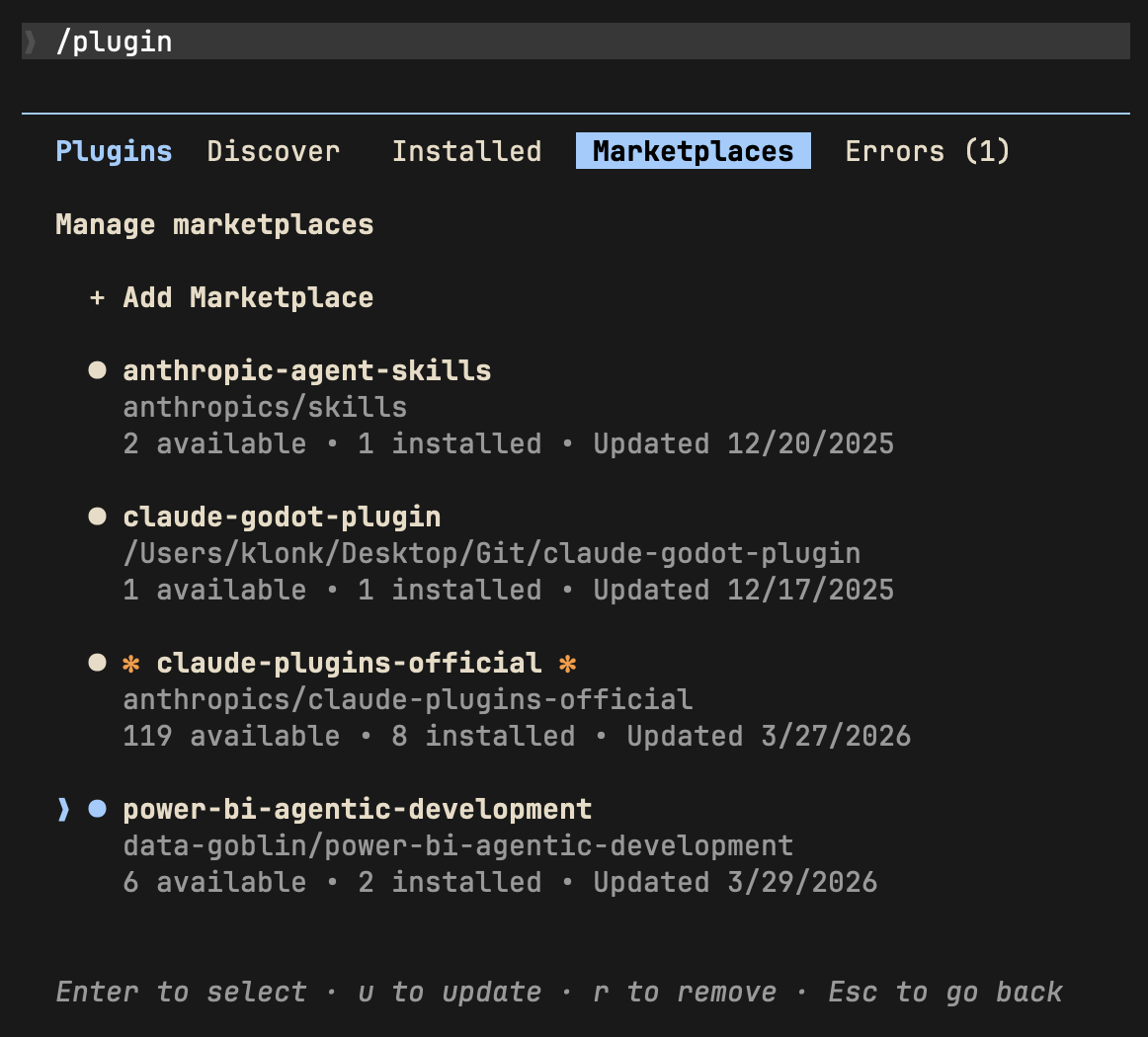This screenshot has height=1037, width=1148.
Task: Click the 'u to update' hint
Action: click(450, 993)
